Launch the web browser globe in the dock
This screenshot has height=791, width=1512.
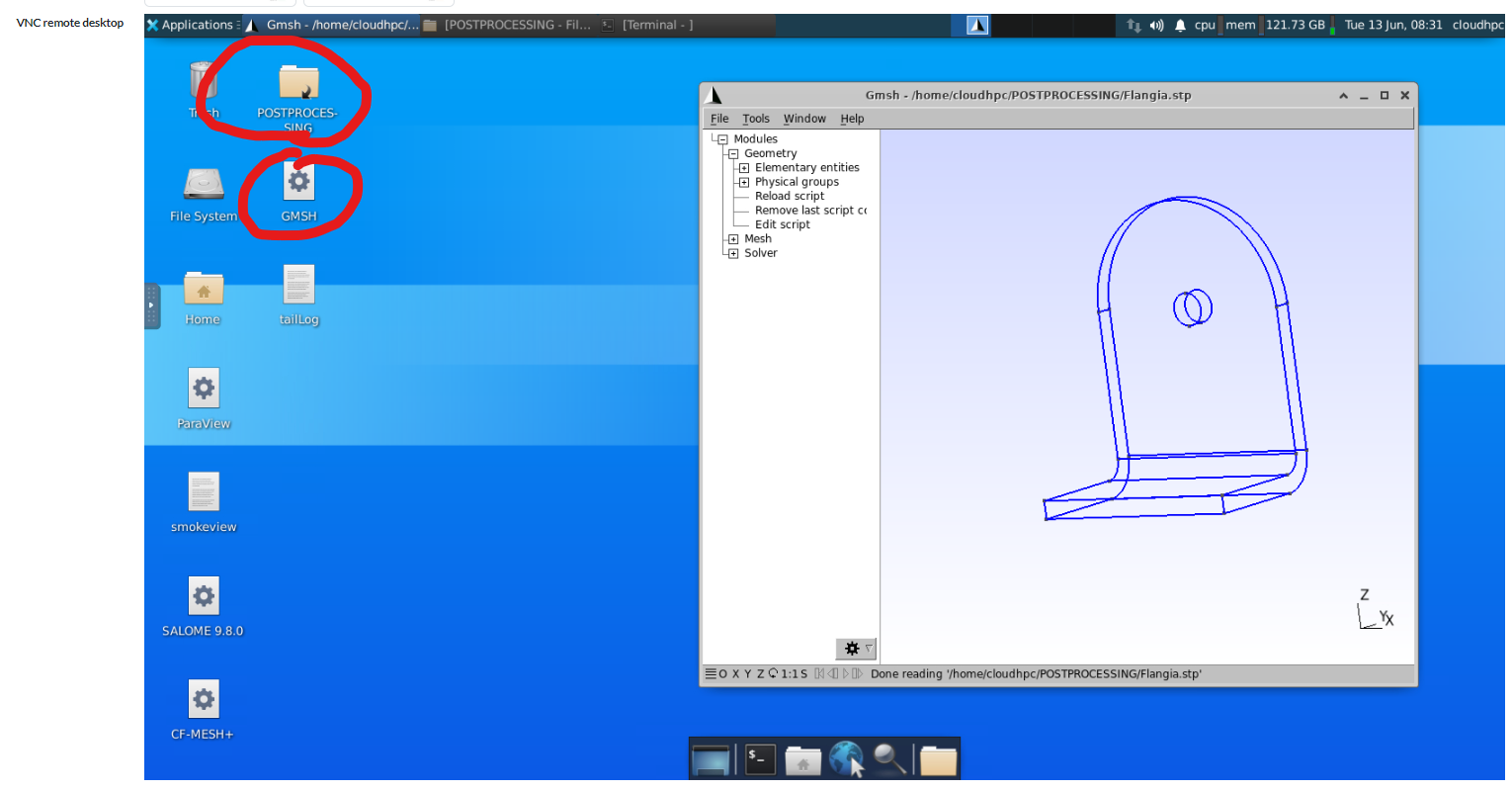pyautogui.click(x=846, y=759)
